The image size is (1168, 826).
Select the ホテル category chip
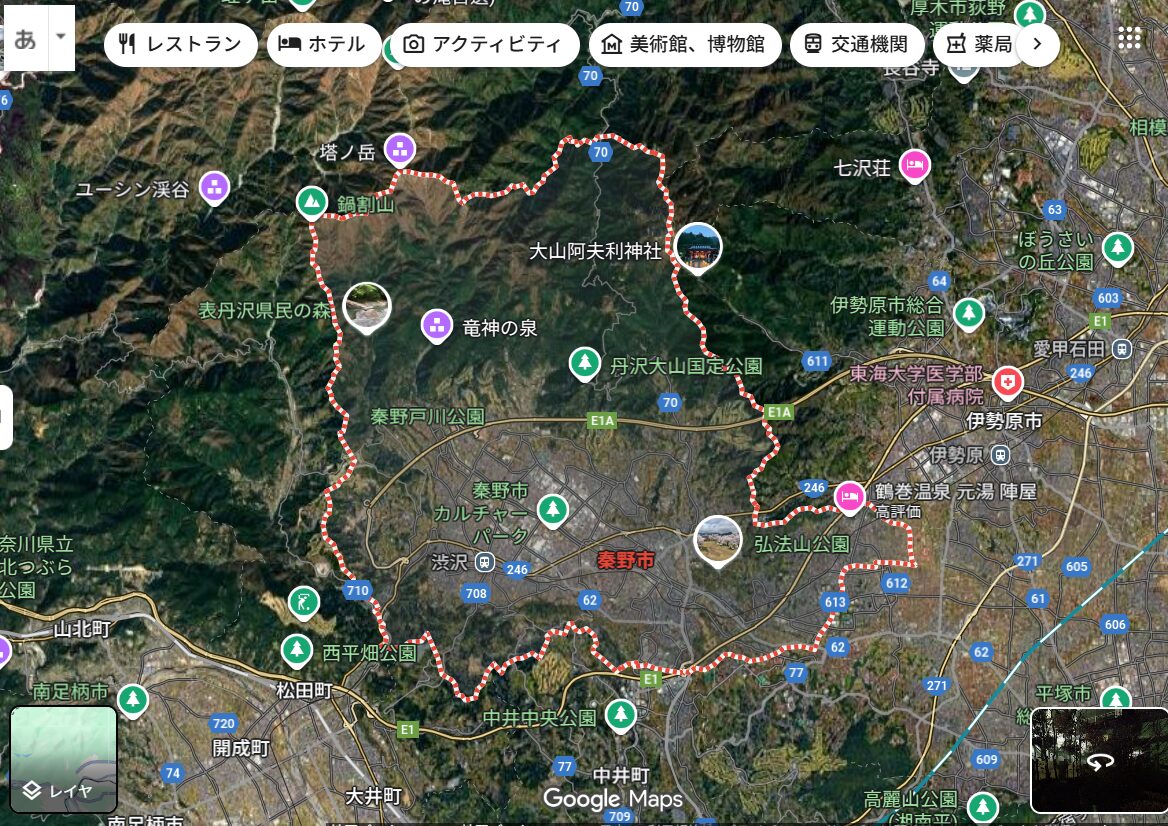[x=323, y=44]
